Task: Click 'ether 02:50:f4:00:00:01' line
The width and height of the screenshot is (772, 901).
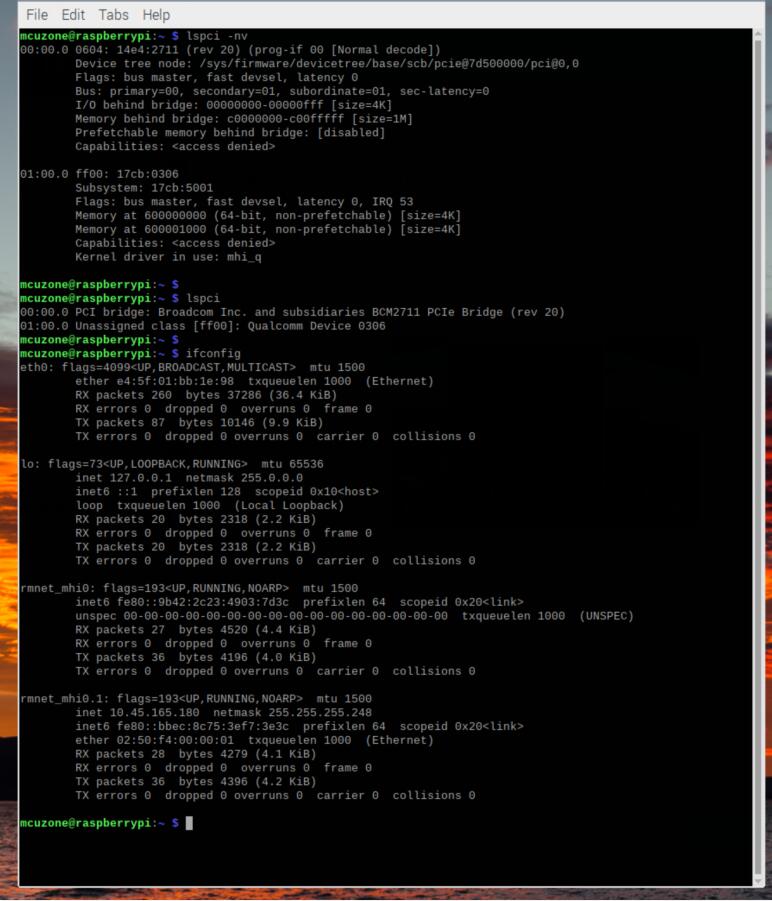Action: click(x=254, y=740)
